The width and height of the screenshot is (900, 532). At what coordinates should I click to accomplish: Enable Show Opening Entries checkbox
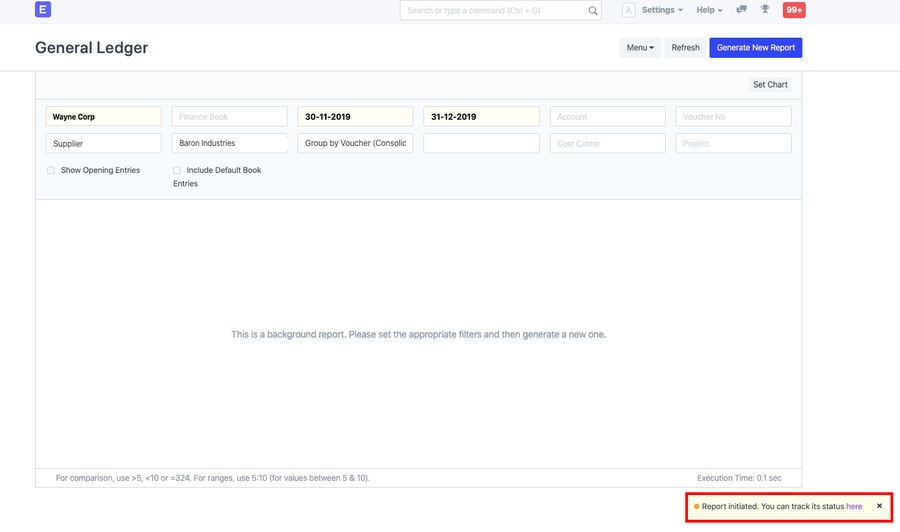point(51,171)
